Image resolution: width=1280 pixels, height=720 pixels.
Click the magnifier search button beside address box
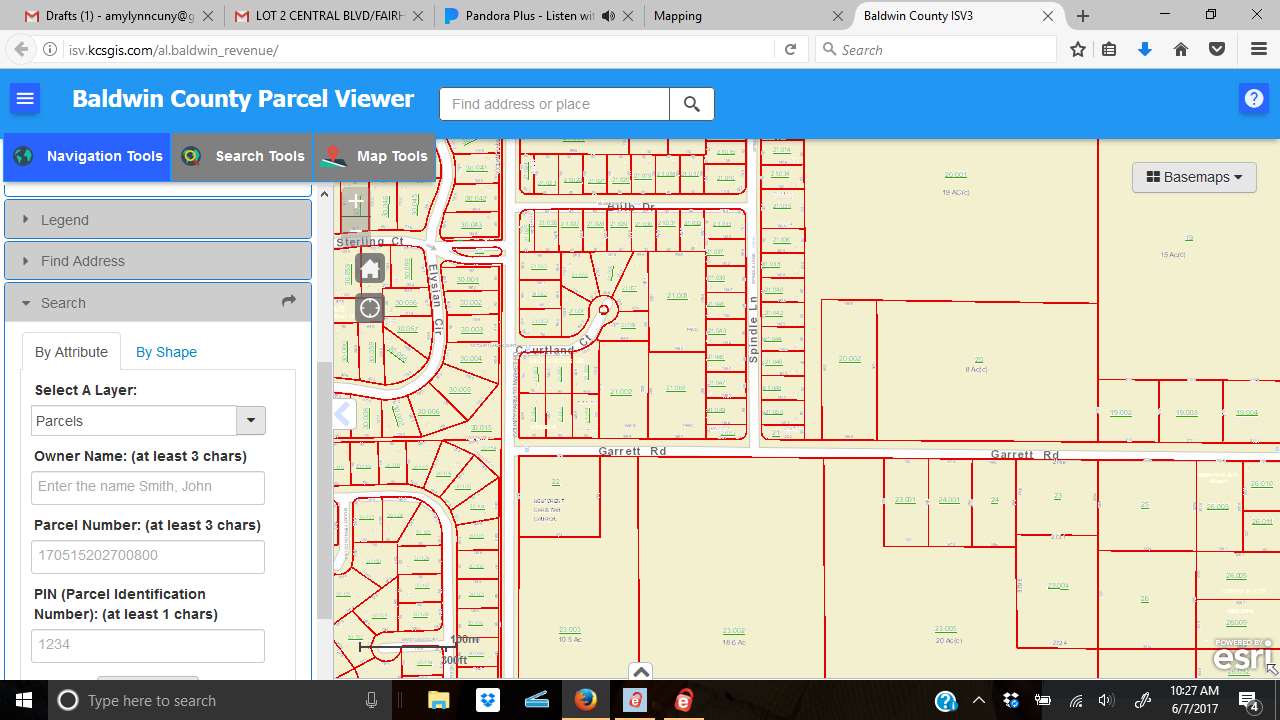(692, 104)
